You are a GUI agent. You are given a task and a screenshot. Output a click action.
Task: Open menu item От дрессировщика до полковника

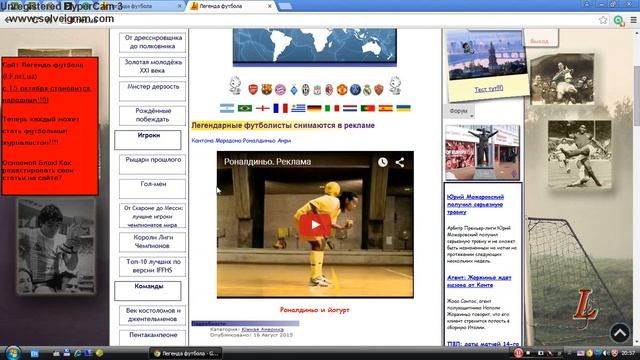(x=153, y=42)
